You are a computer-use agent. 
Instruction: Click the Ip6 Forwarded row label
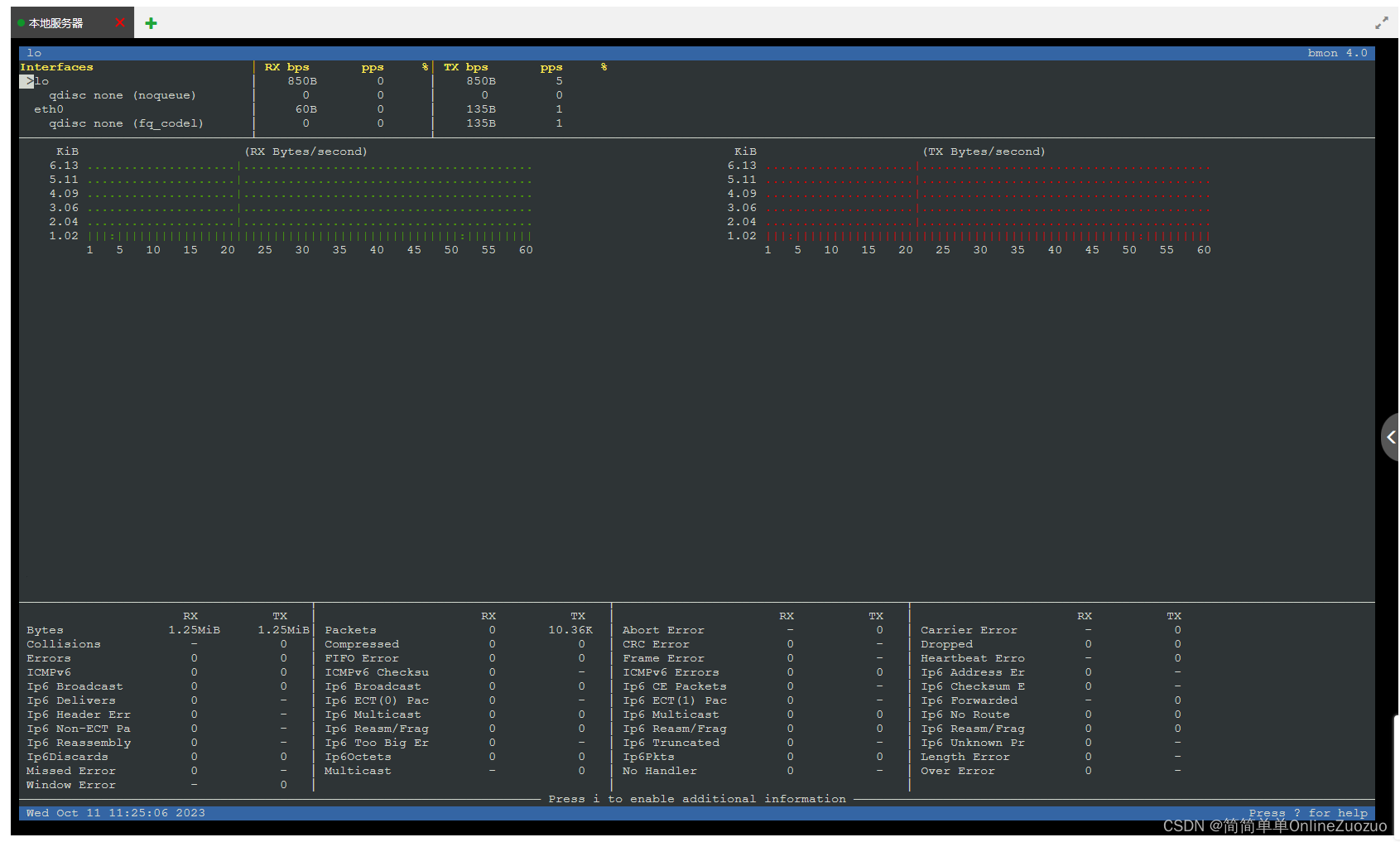(969, 700)
